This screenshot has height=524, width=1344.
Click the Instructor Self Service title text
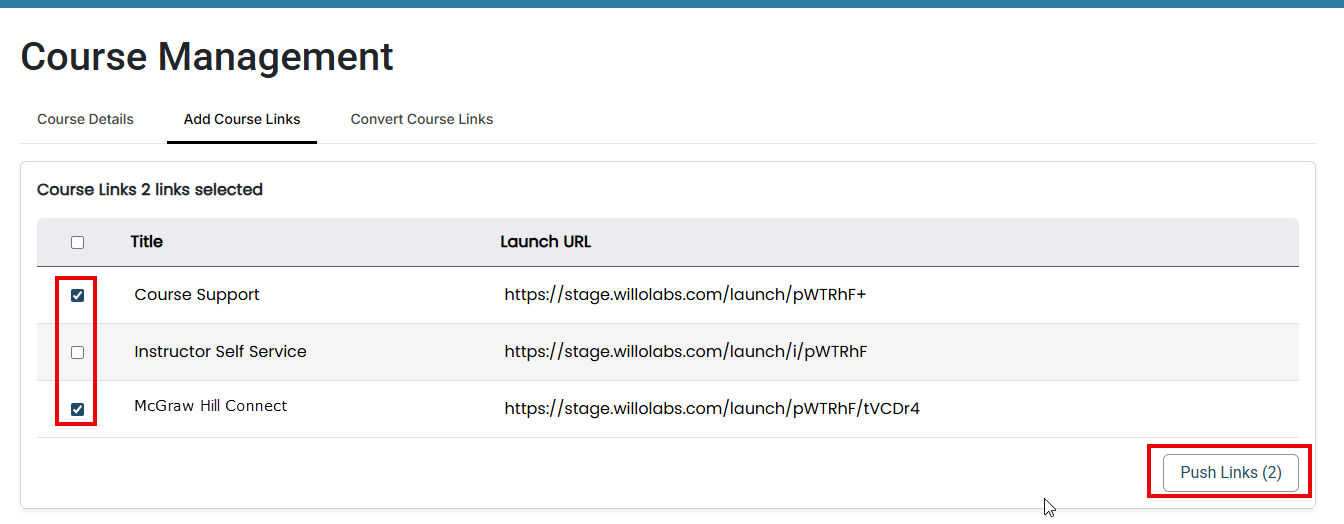coord(220,352)
